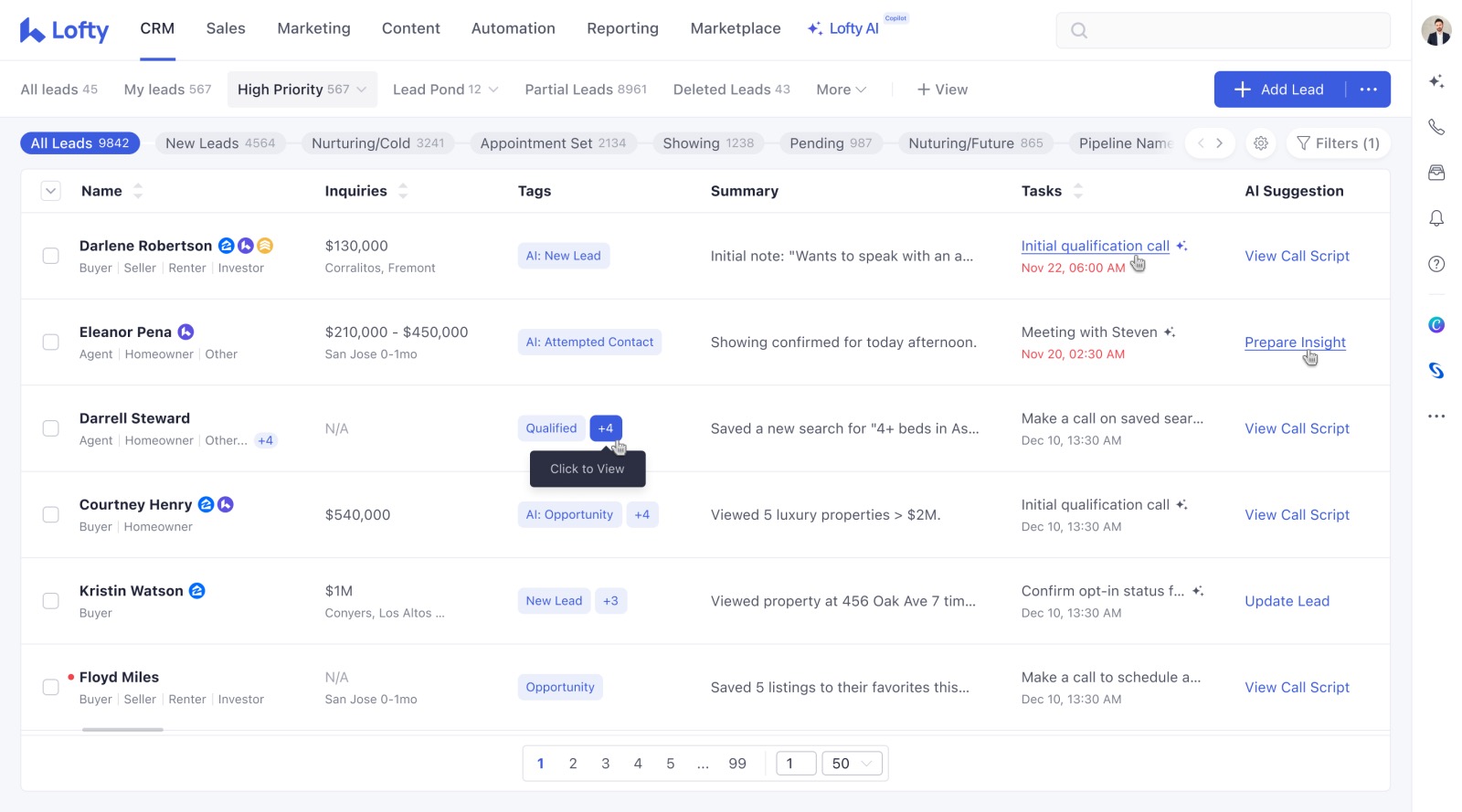Click the user profile avatar

pos(1436,30)
